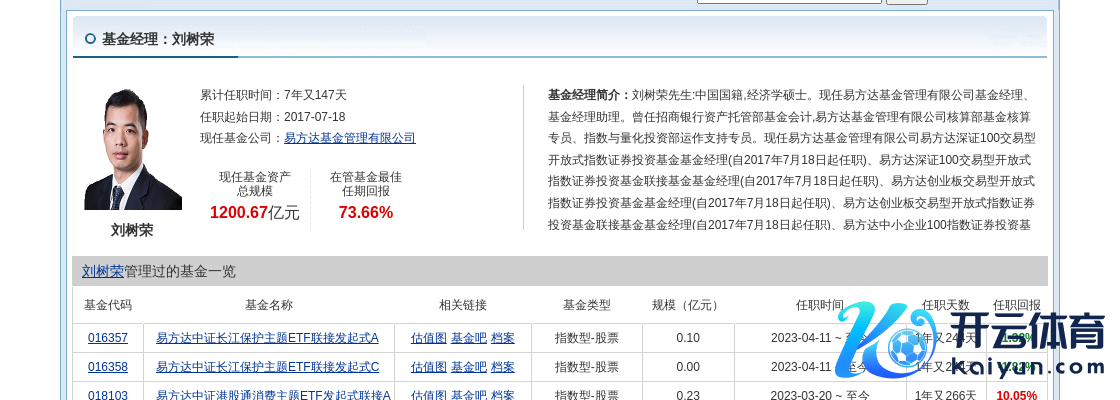The width and height of the screenshot is (1120, 400).
Task: Click the portrait photo of 刘树荣
Action: pyautogui.click(x=133, y=149)
